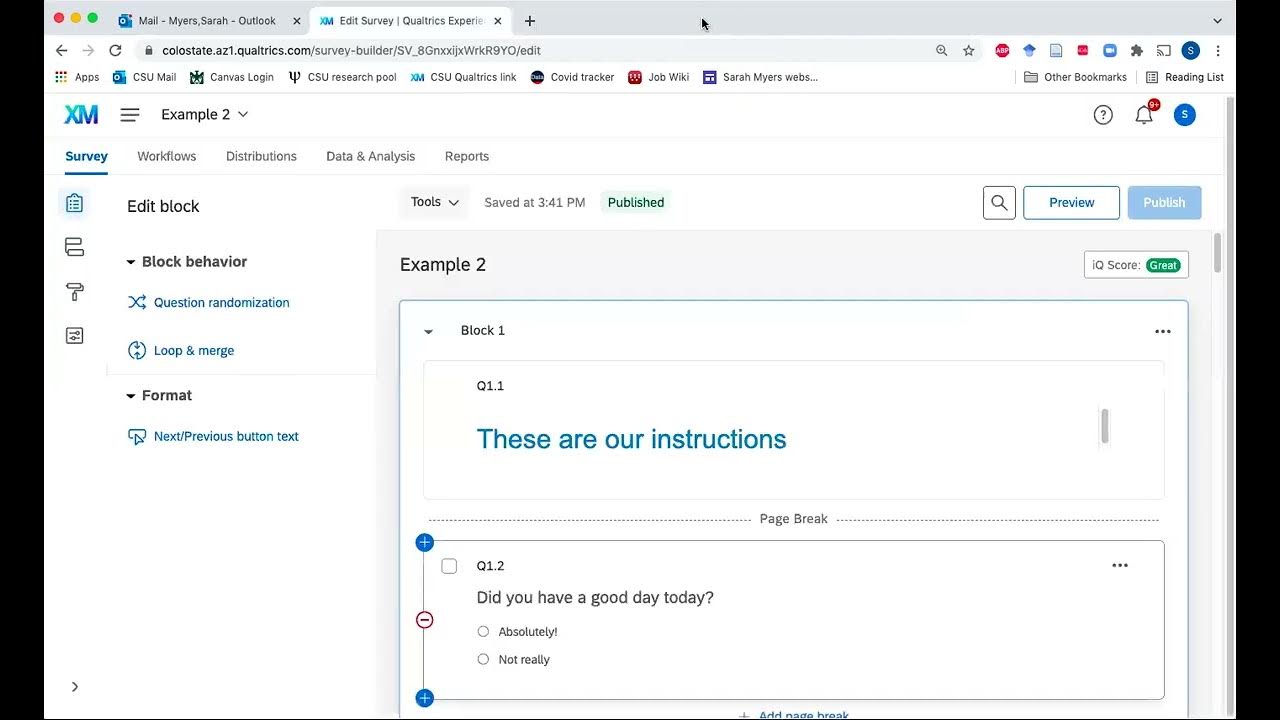Click the Q1.1 inner scrollbar thumb
1280x720 pixels.
point(1104,426)
